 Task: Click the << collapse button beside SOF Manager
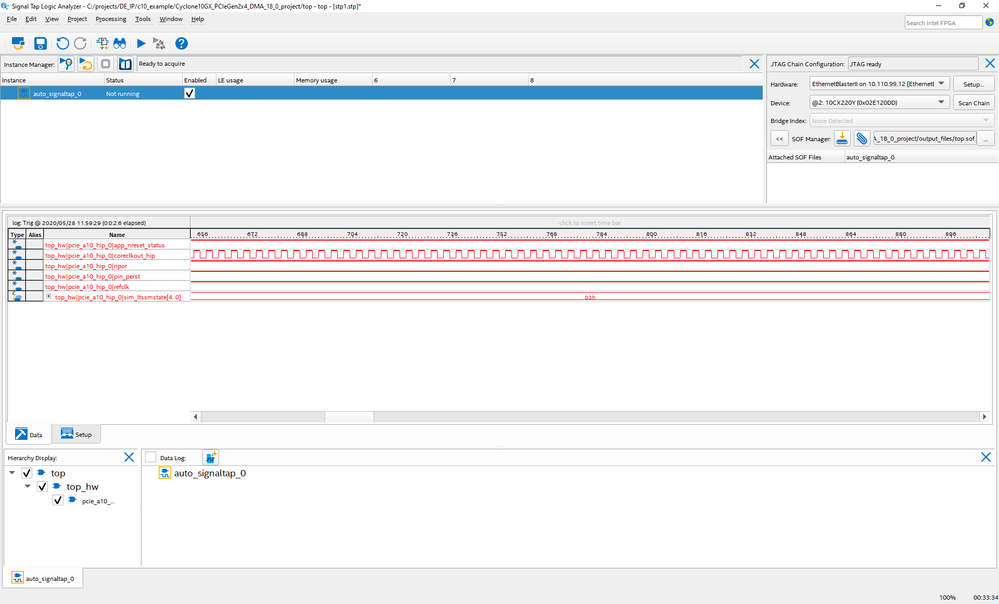[x=779, y=138]
